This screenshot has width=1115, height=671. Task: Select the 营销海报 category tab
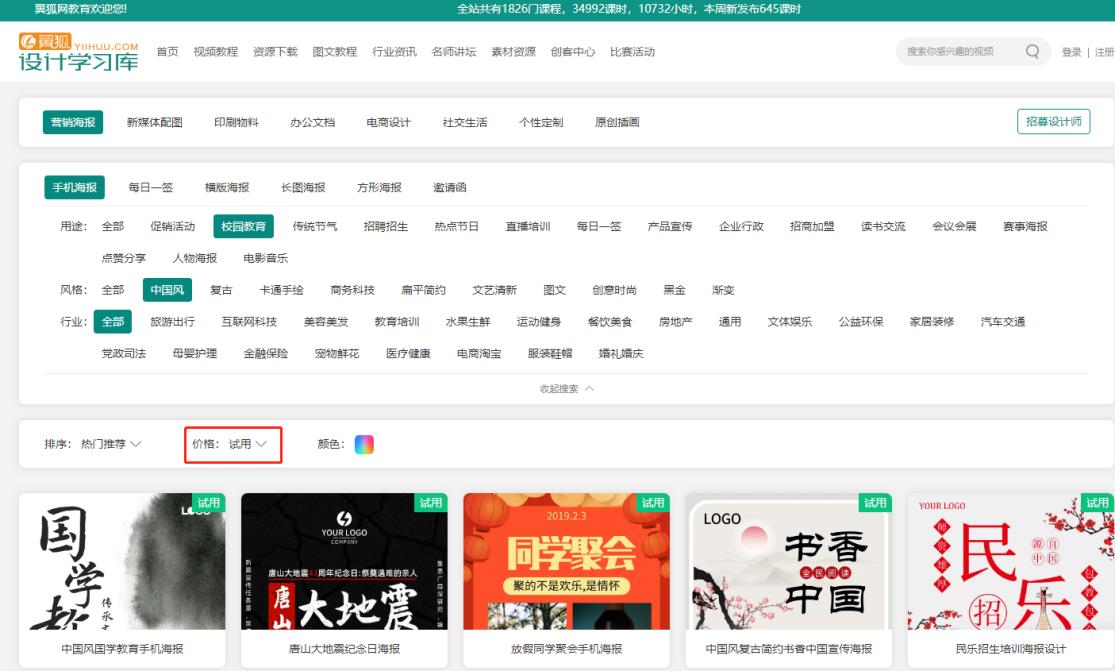(x=73, y=122)
